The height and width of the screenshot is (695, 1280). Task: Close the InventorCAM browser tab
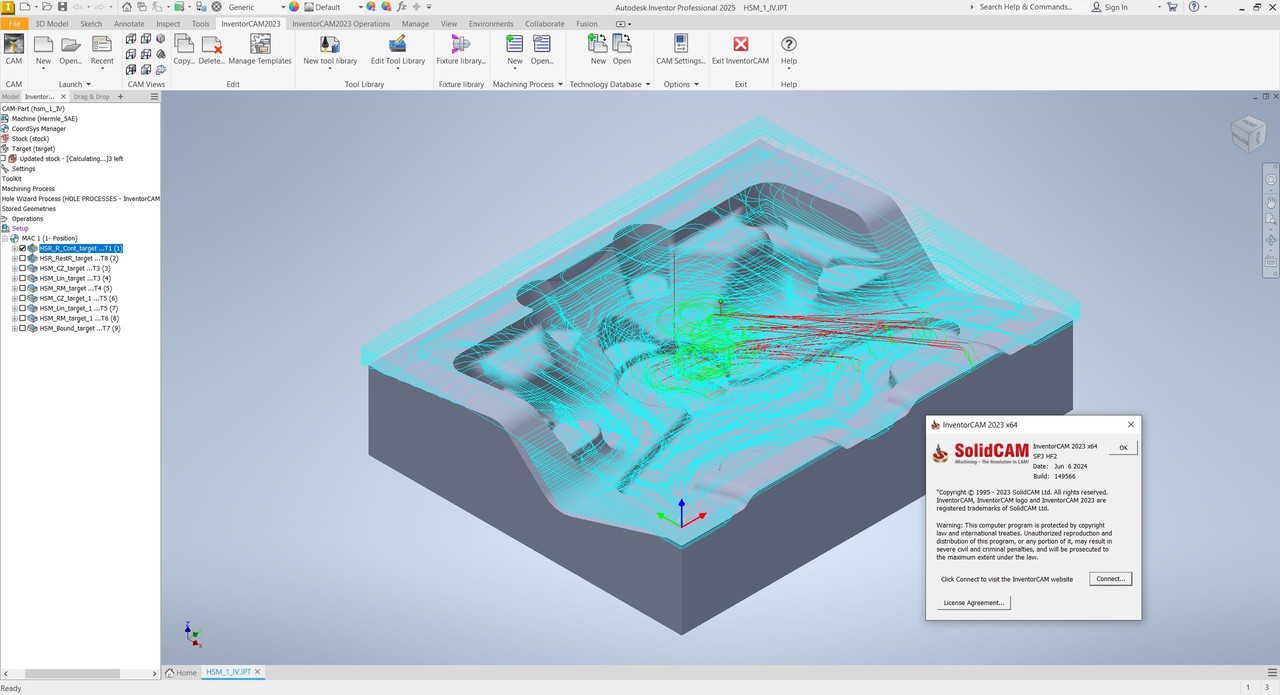click(x=63, y=97)
